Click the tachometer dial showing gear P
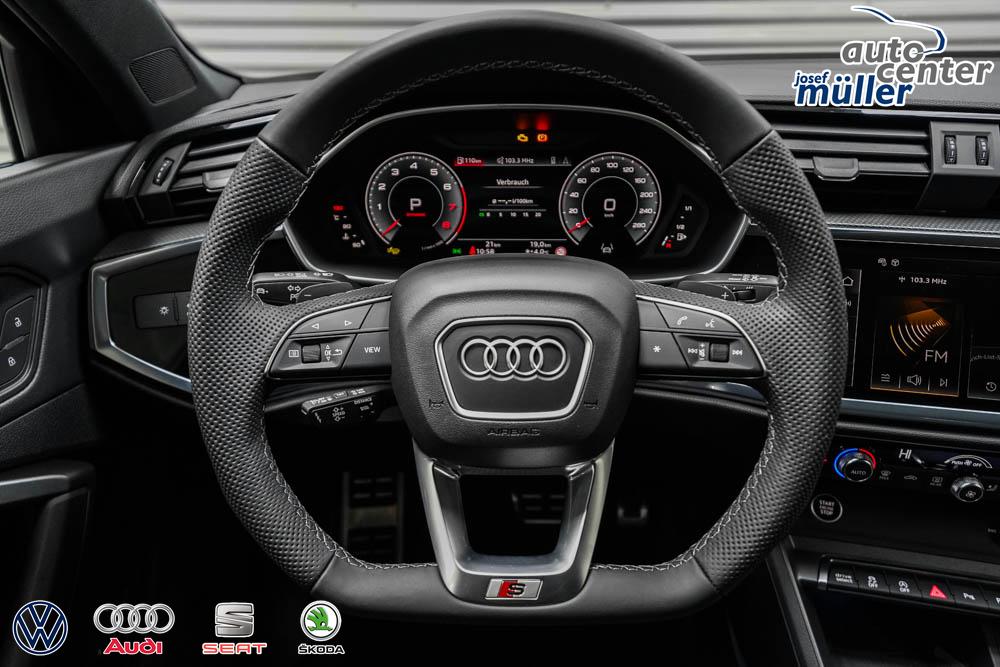Screen dimensions: 1000x667 (415, 200)
